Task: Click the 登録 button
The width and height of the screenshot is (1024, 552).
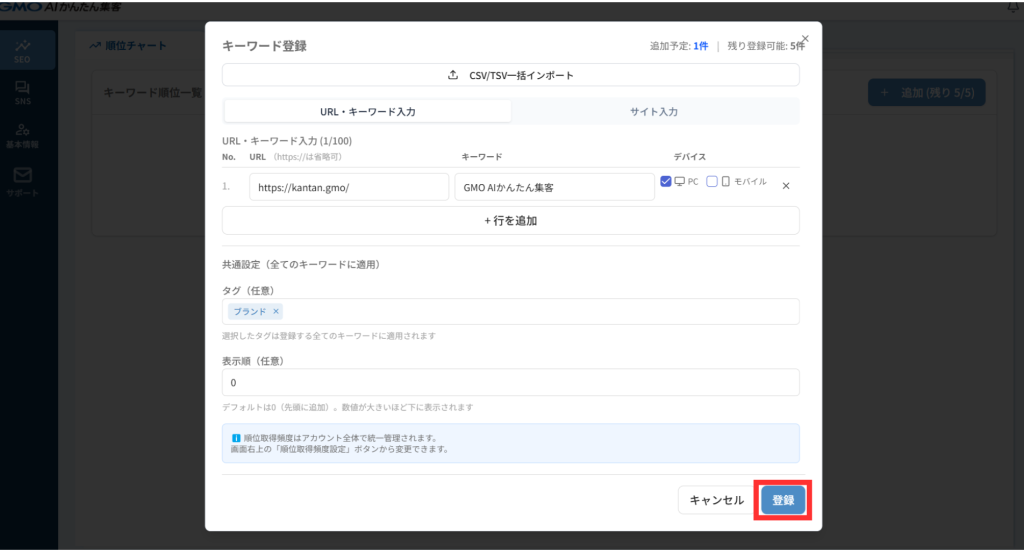Action: [x=783, y=500]
